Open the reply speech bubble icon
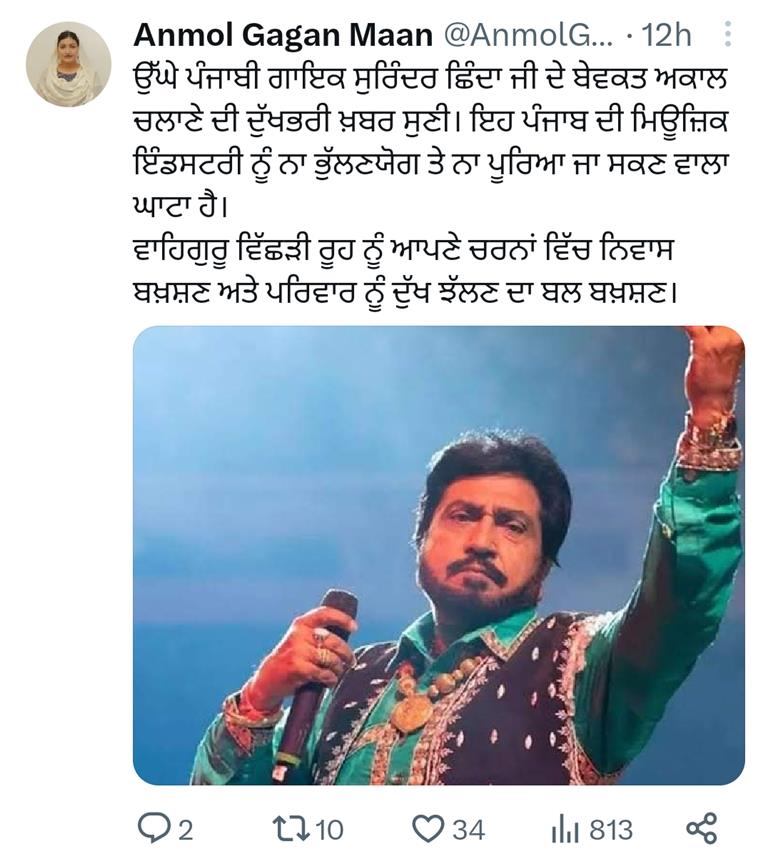 pos(155,829)
